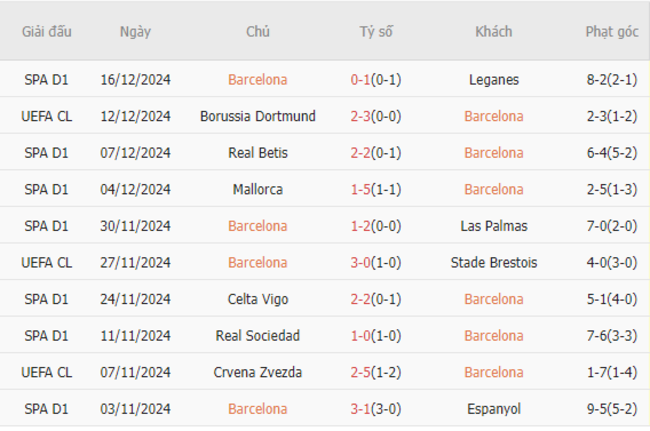Click the Giải đấu column header

[x=46, y=31]
